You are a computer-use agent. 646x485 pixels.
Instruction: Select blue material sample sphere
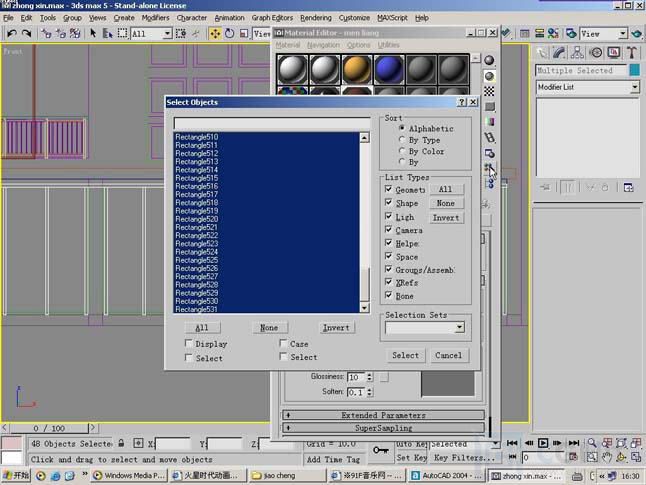(x=389, y=69)
